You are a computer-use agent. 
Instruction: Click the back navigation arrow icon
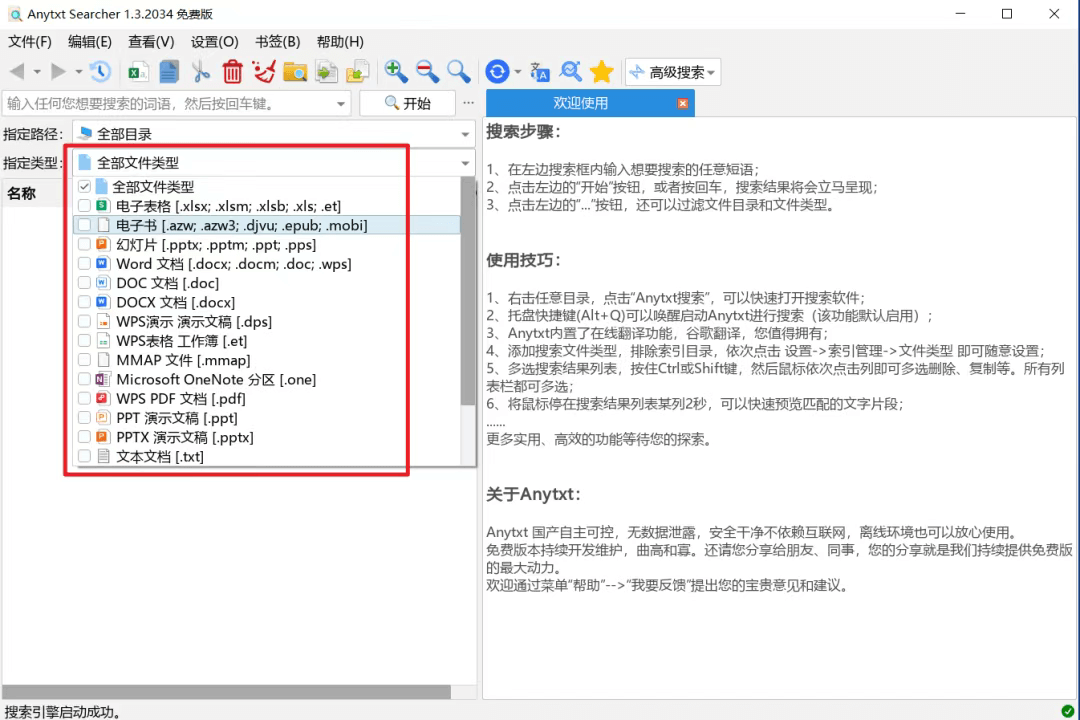(17, 72)
